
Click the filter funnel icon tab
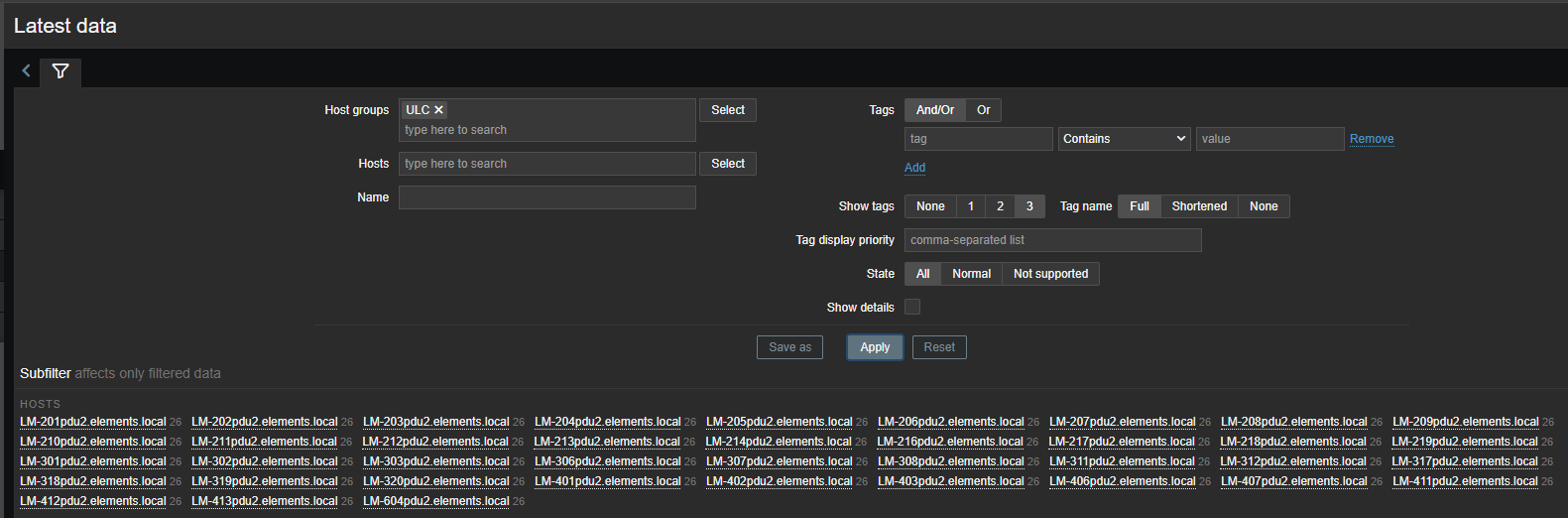coord(60,71)
